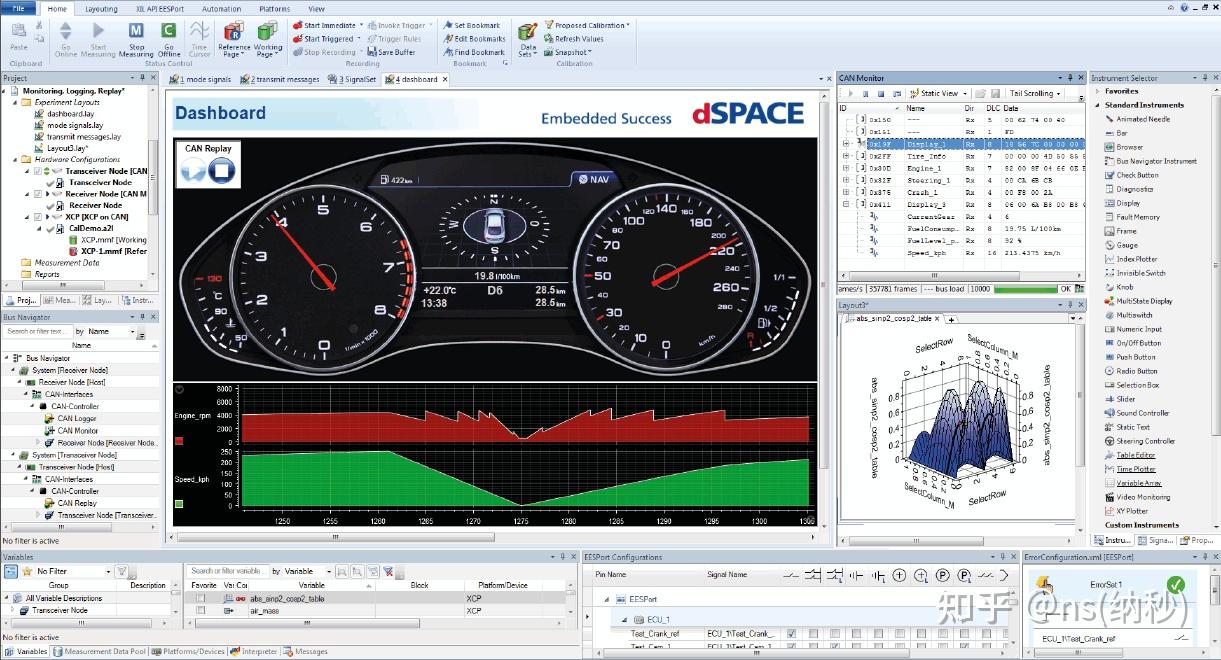The height and width of the screenshot is (660, 1221).
Task: Open the Reference Page icon
Action: (234, 32)
